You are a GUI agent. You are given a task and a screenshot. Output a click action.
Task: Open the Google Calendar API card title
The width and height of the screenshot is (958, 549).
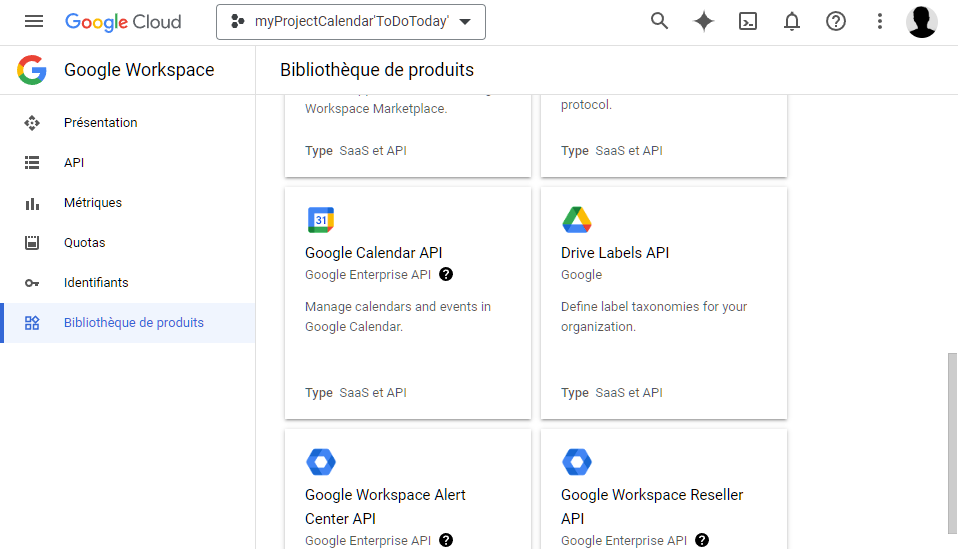coord(373,253)
